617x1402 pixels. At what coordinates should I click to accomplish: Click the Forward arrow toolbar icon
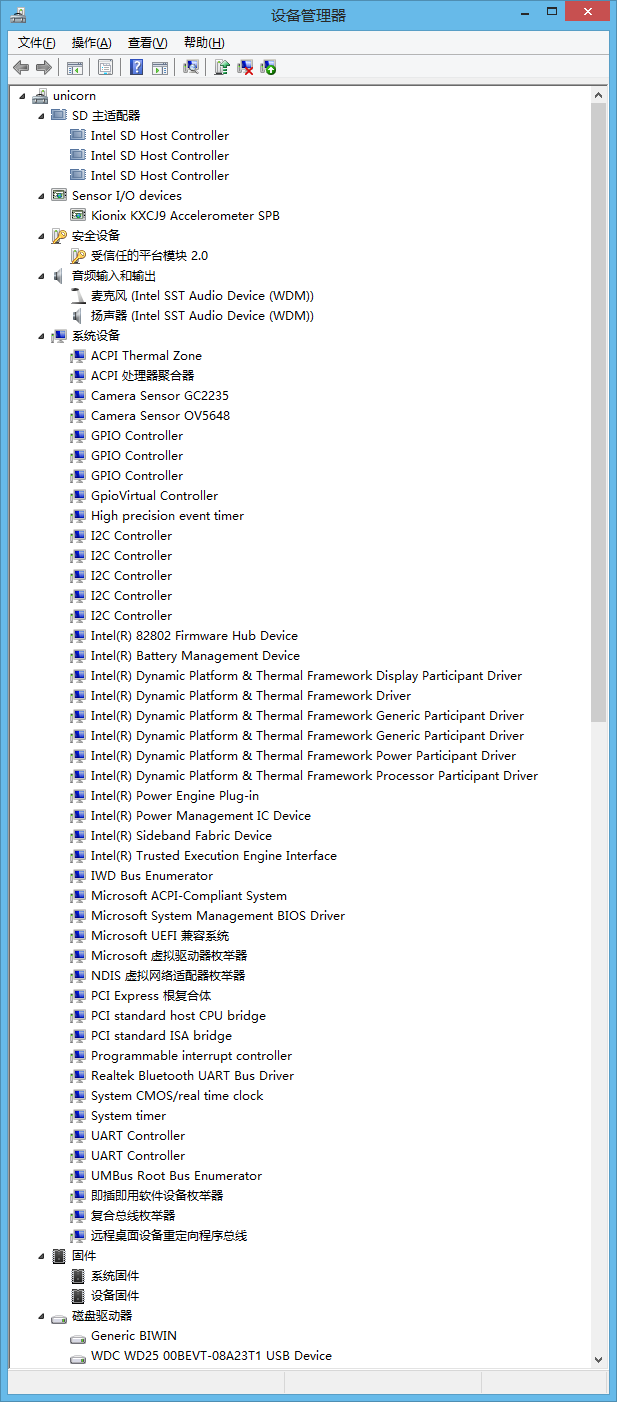43,67
